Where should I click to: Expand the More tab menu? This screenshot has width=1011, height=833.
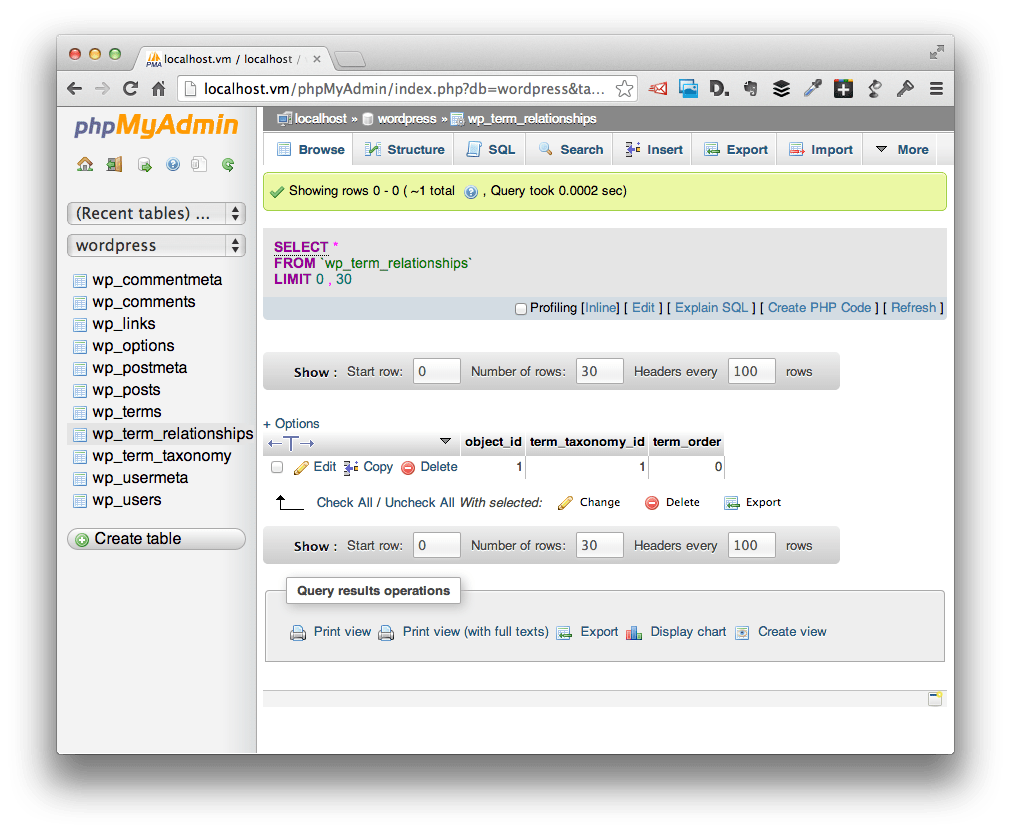tap(901, 149)
